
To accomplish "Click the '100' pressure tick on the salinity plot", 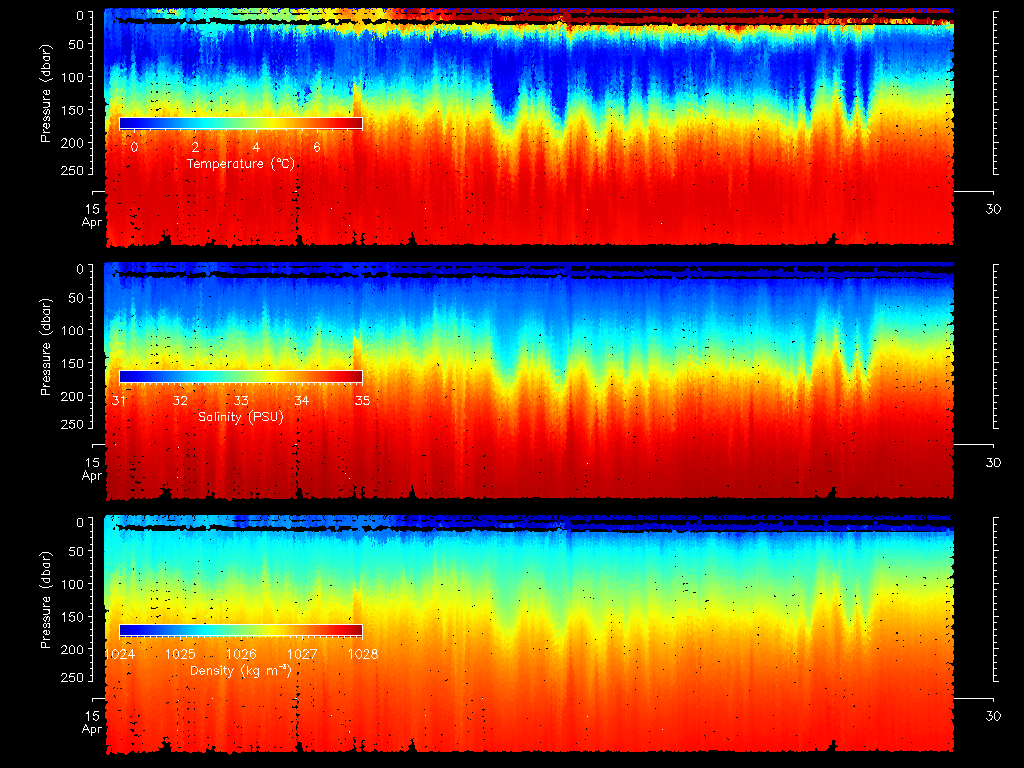I will pos(72,330).
